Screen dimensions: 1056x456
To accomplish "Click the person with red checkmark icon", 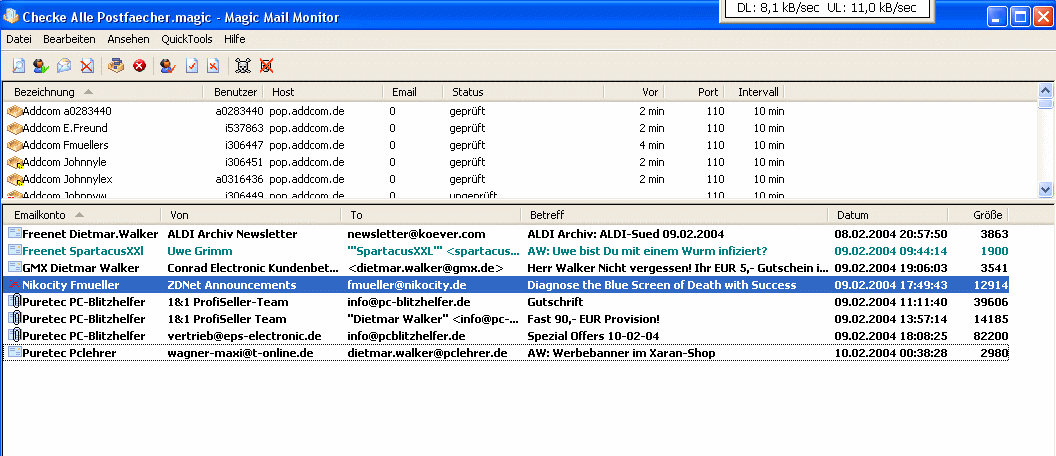I will [168, 66].
